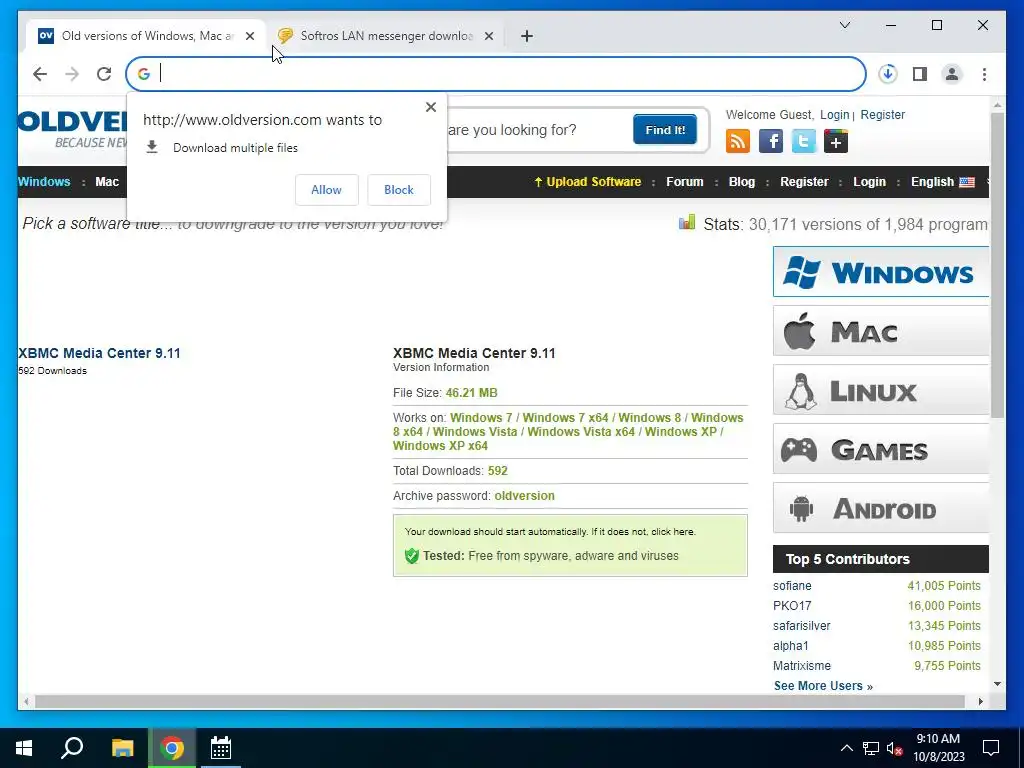Allow downloading multiple files
Screen dimensions: 1024x768
pyautogui.click(x=327, y=190)
